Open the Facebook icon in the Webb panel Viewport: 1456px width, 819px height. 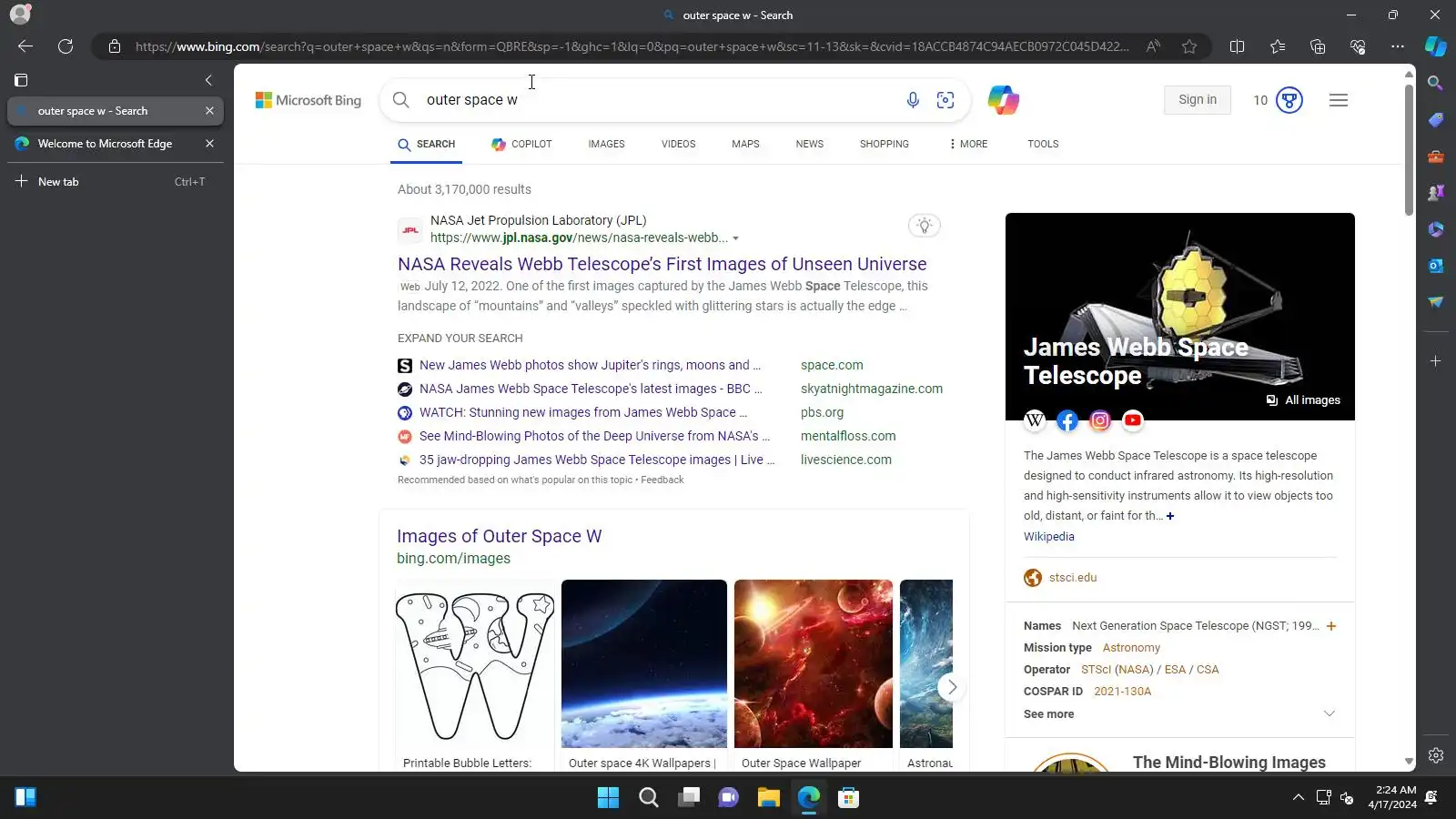pyautogui.click(x=1067, y=420)
